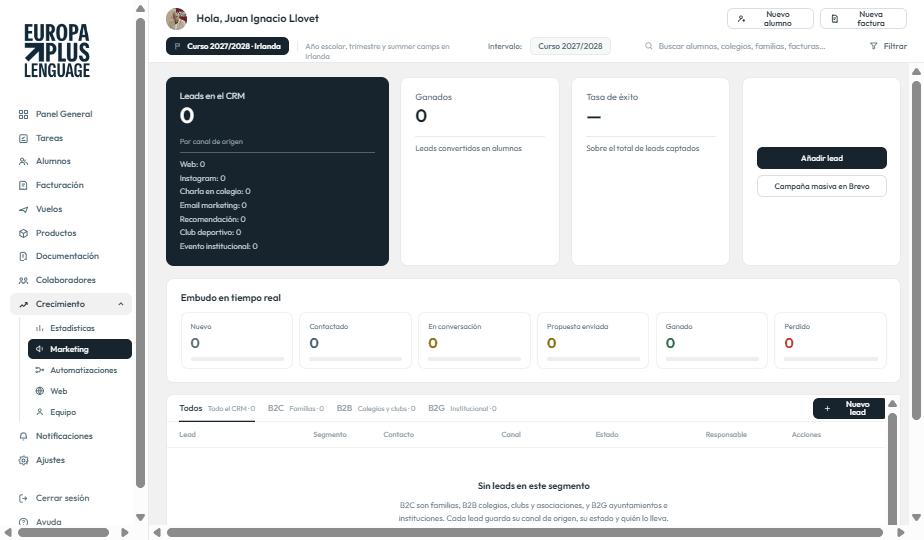Click the main page vertical scrollbar thumb

coord(916,251)
